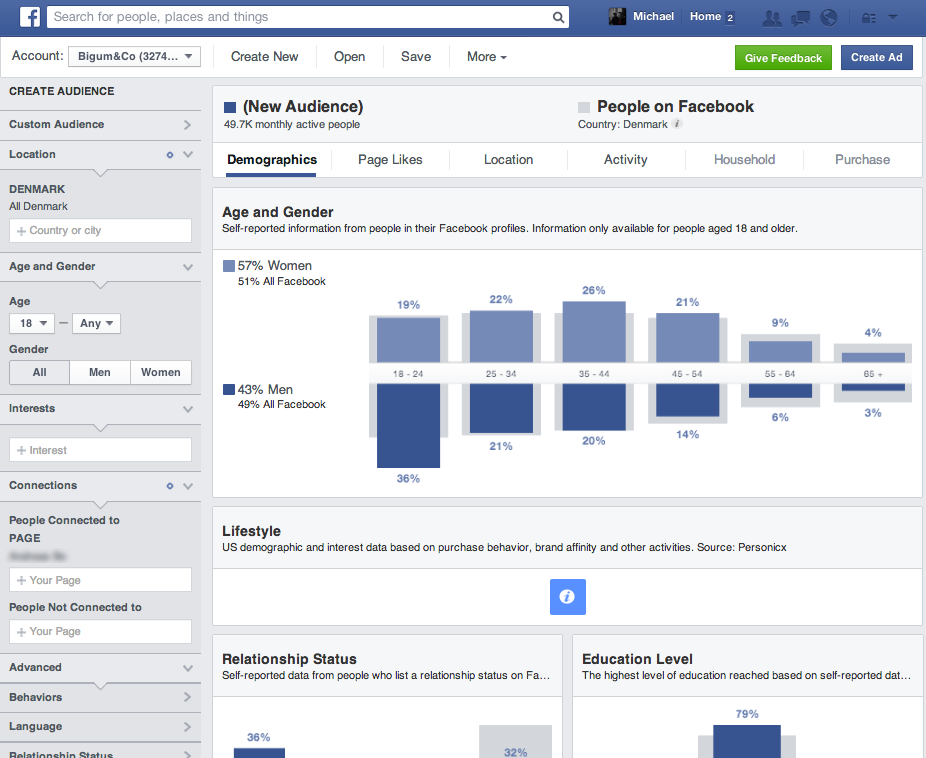Switch to the Activity tab
Image resolution: width=926 pixels, height=758 pixels.
[x=625, y=160]
